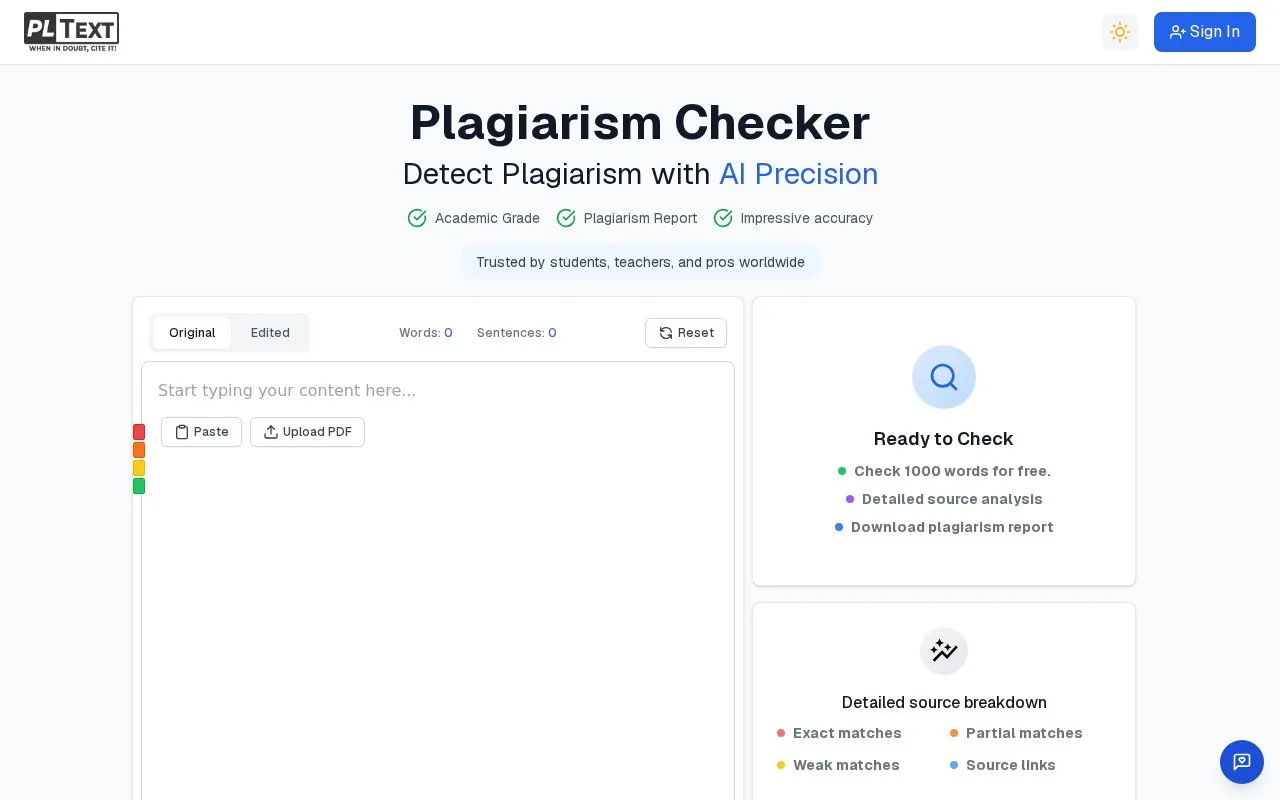The width and height of the screenshot is (1280, 800).
Task: Click the Upload PDF button
Action: pyautogui.click(x=307, y=432)
